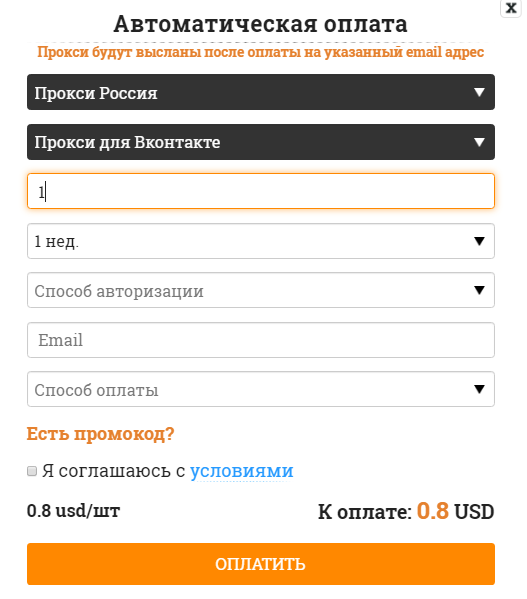Expand the Способ авторизации dropdown
The width and height of the screenshot is (527, 599).
[261, 290]
